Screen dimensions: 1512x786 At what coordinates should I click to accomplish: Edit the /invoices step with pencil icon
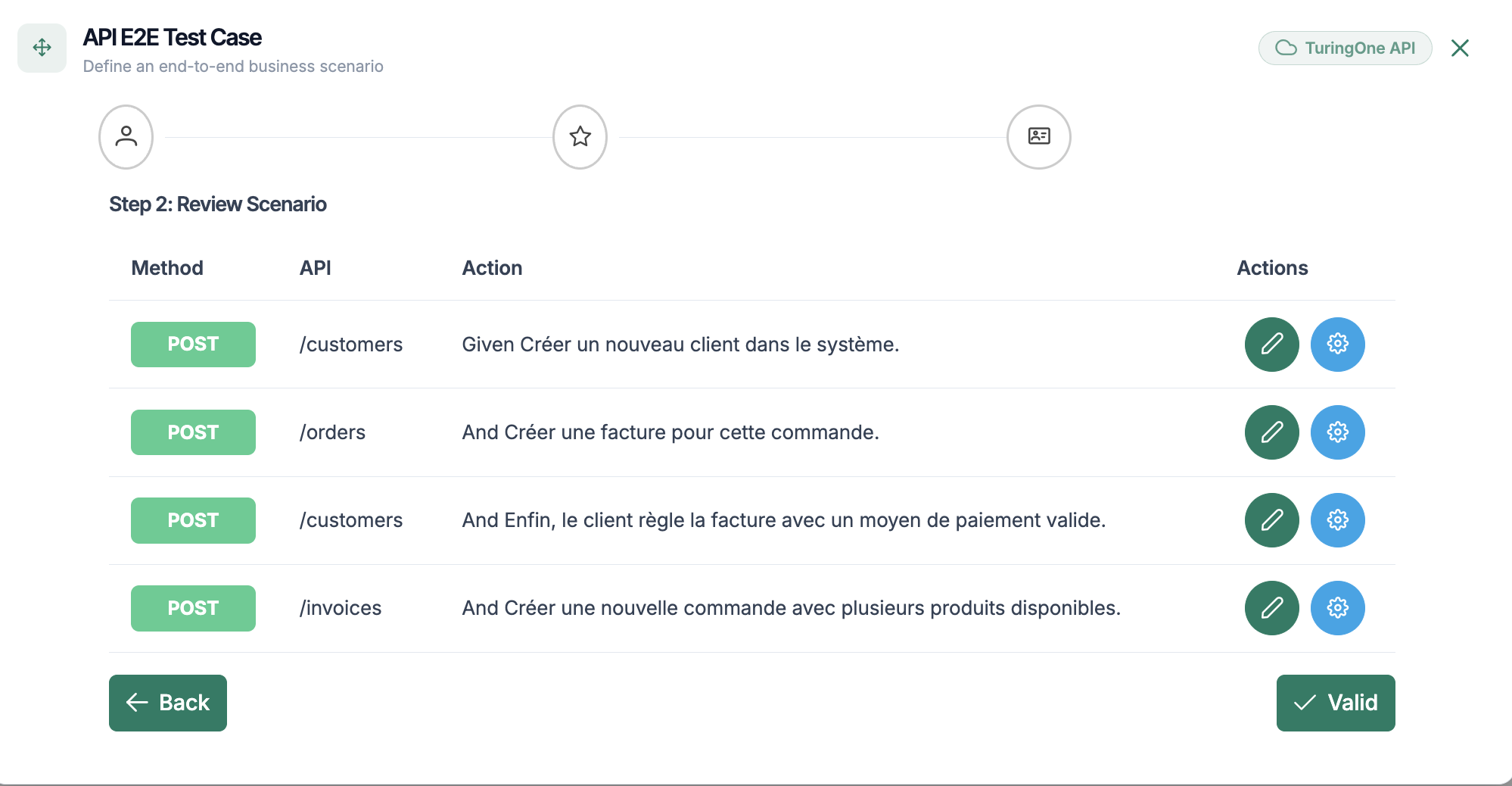coord(1271,608)
